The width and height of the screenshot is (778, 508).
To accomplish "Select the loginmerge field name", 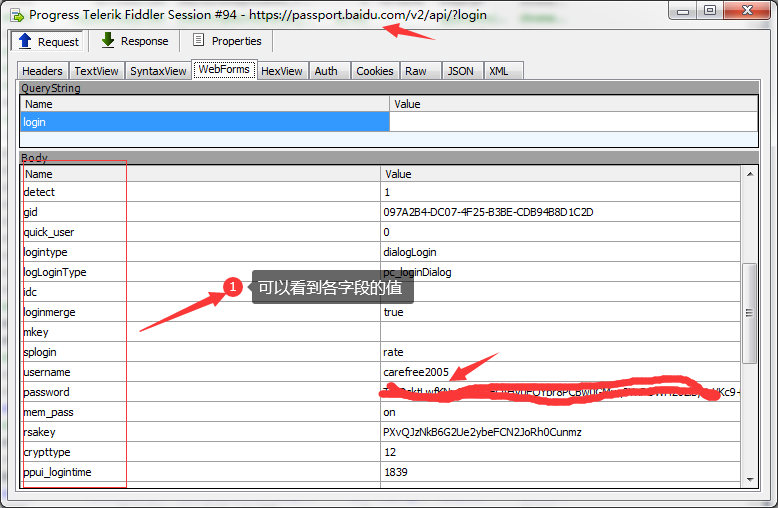I will click(x=49, y=312).
